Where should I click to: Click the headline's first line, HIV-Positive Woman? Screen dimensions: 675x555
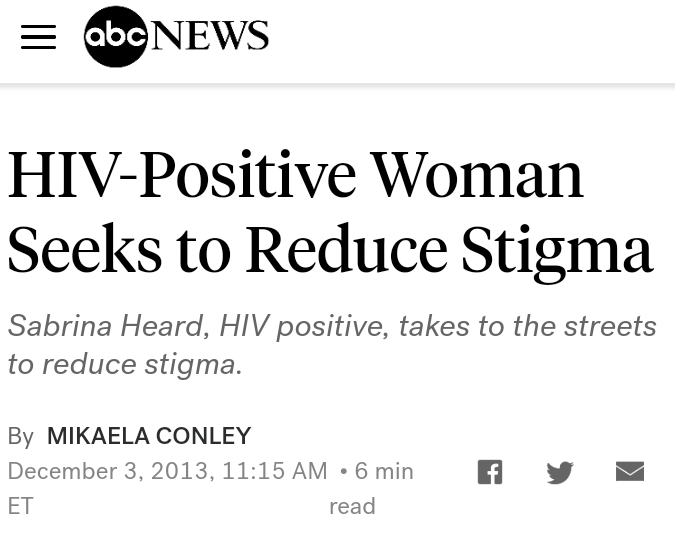[x=295, y=174]
